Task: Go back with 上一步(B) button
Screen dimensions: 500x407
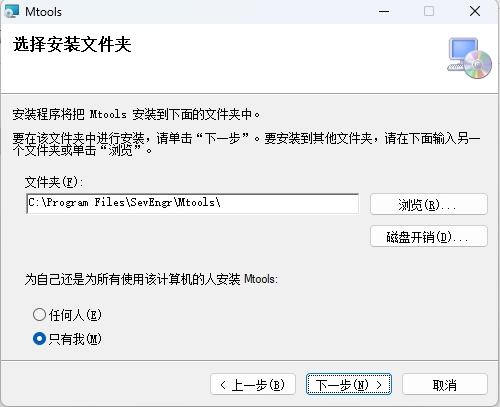Action: (x=253, y=384)
